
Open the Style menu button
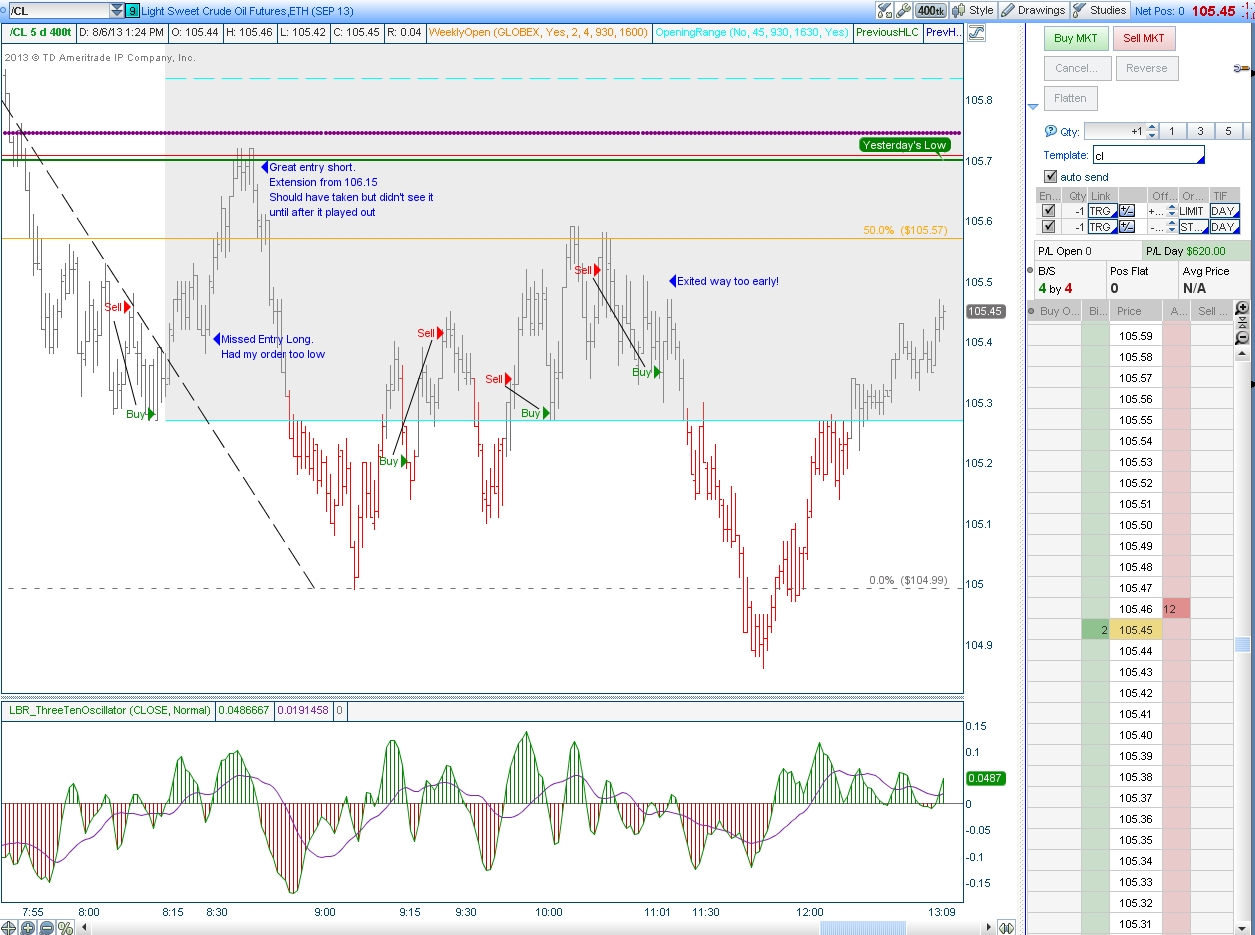coord(973,10)
